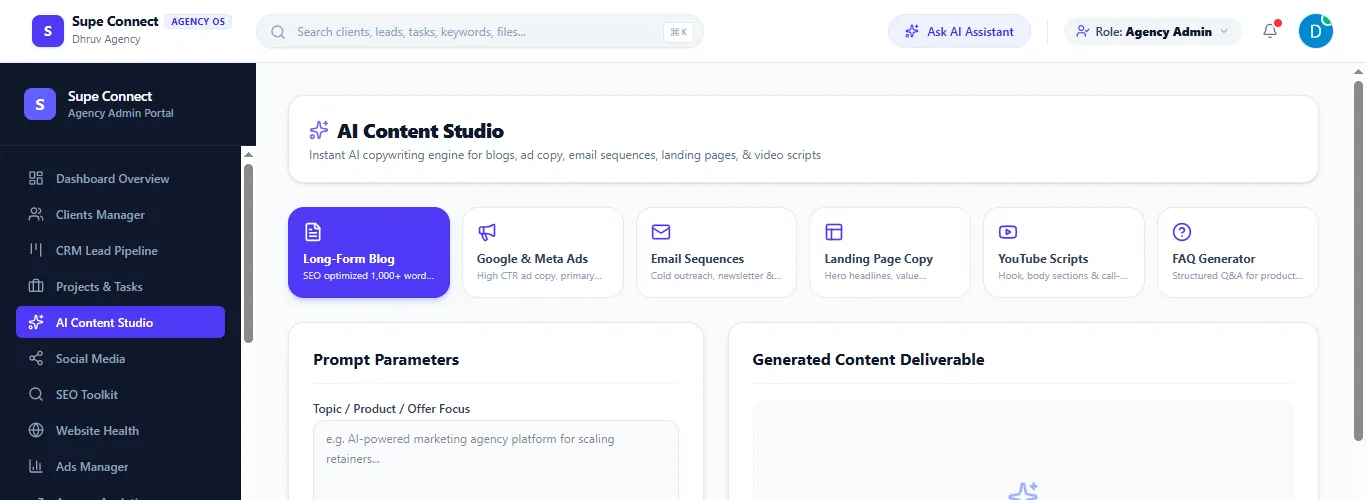Click the Projects & Tasks briefcase icon

click(36, 287)
